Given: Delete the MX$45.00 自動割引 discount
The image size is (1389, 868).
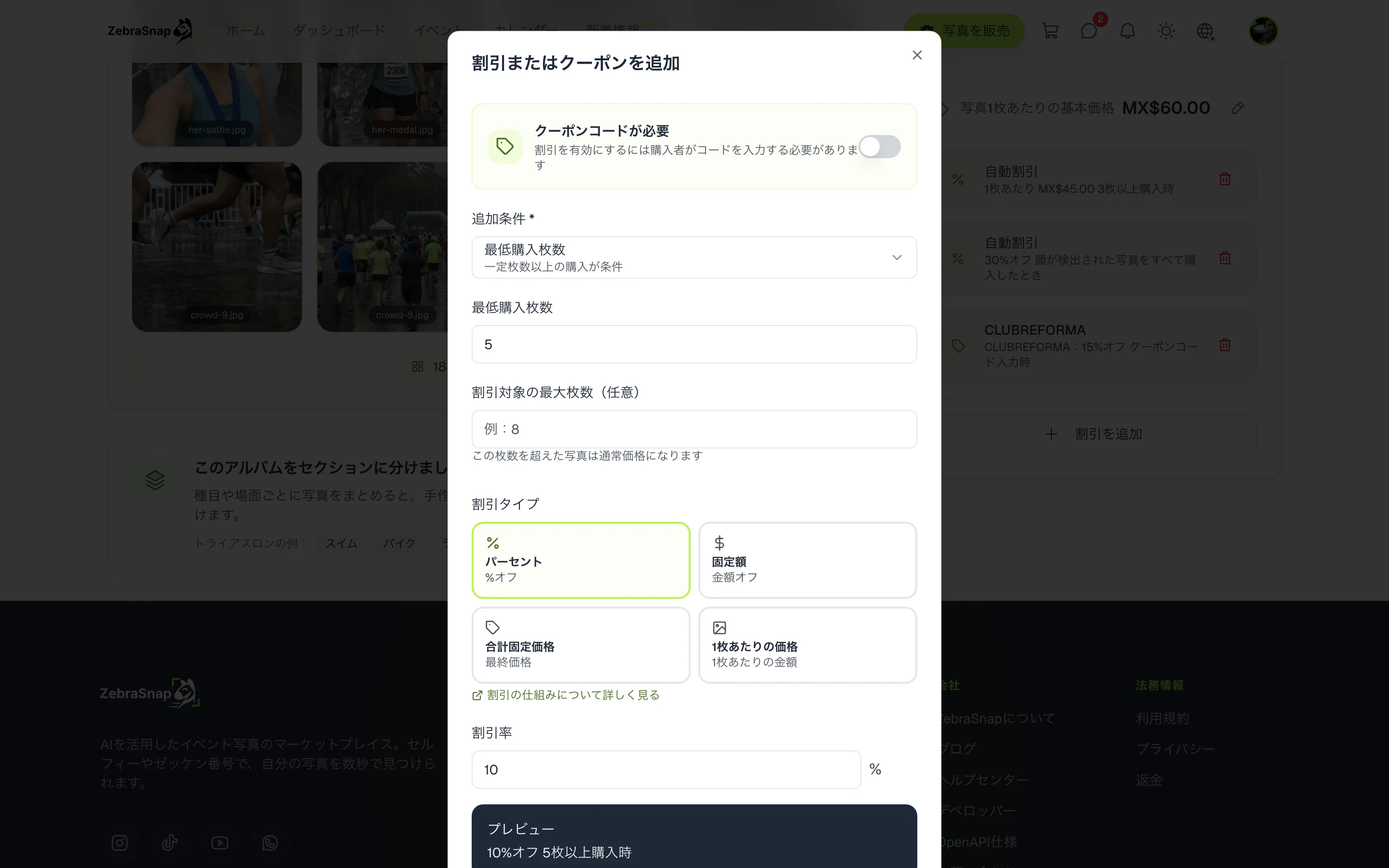Looking at the screenshot, I should click(x=1225, y=179).
